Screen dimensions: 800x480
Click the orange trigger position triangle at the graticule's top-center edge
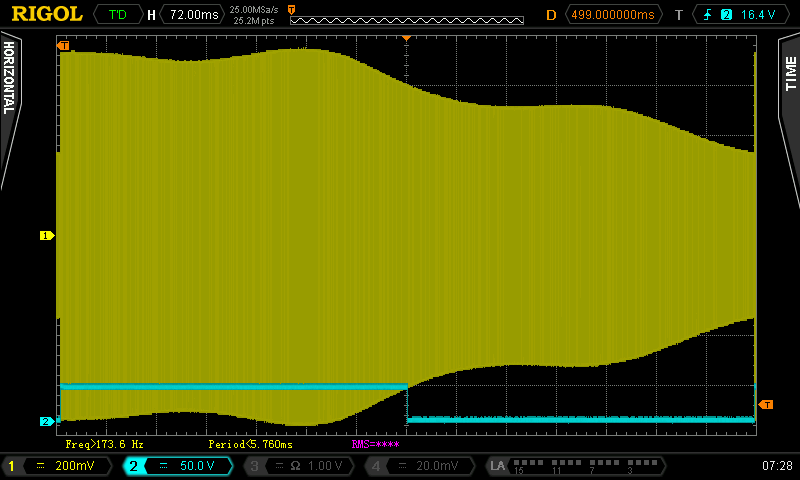coord(407,38)
